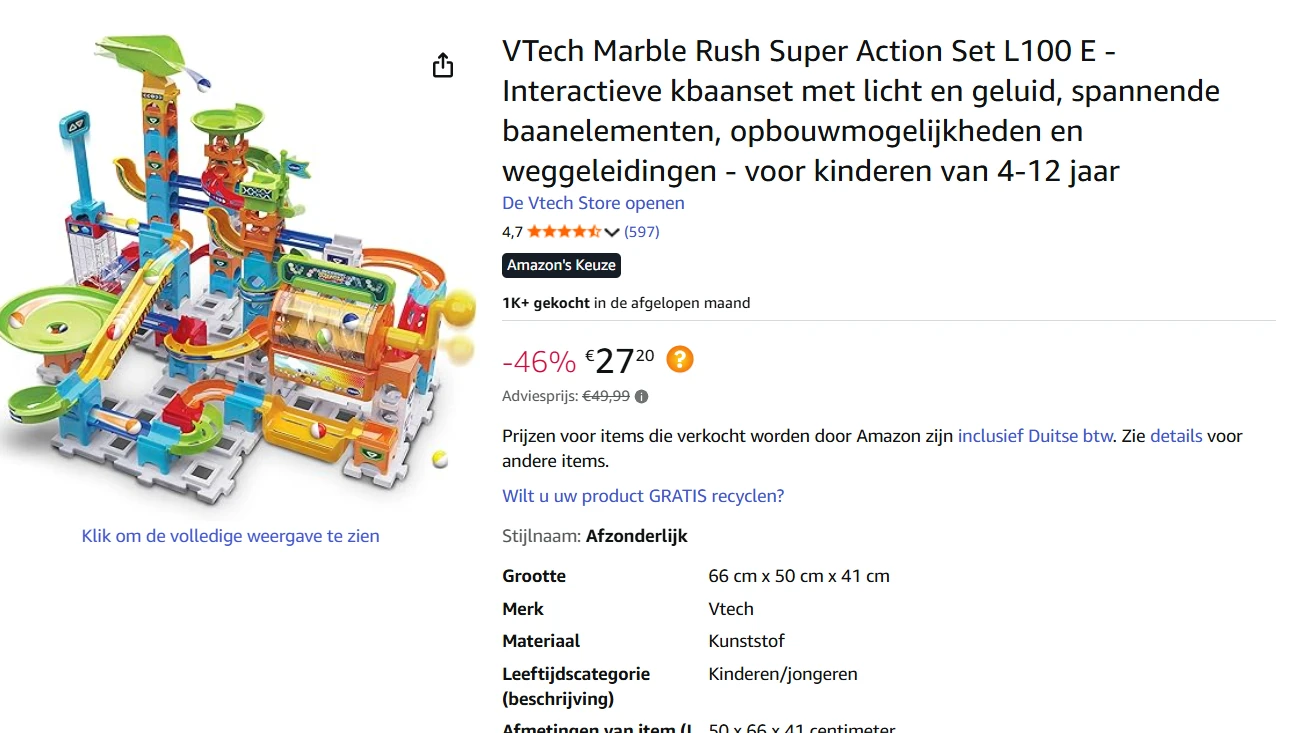This screenshot has height=733, width=1308.
Task: Open the 597 customer reviews link
Action: (641, 232)
